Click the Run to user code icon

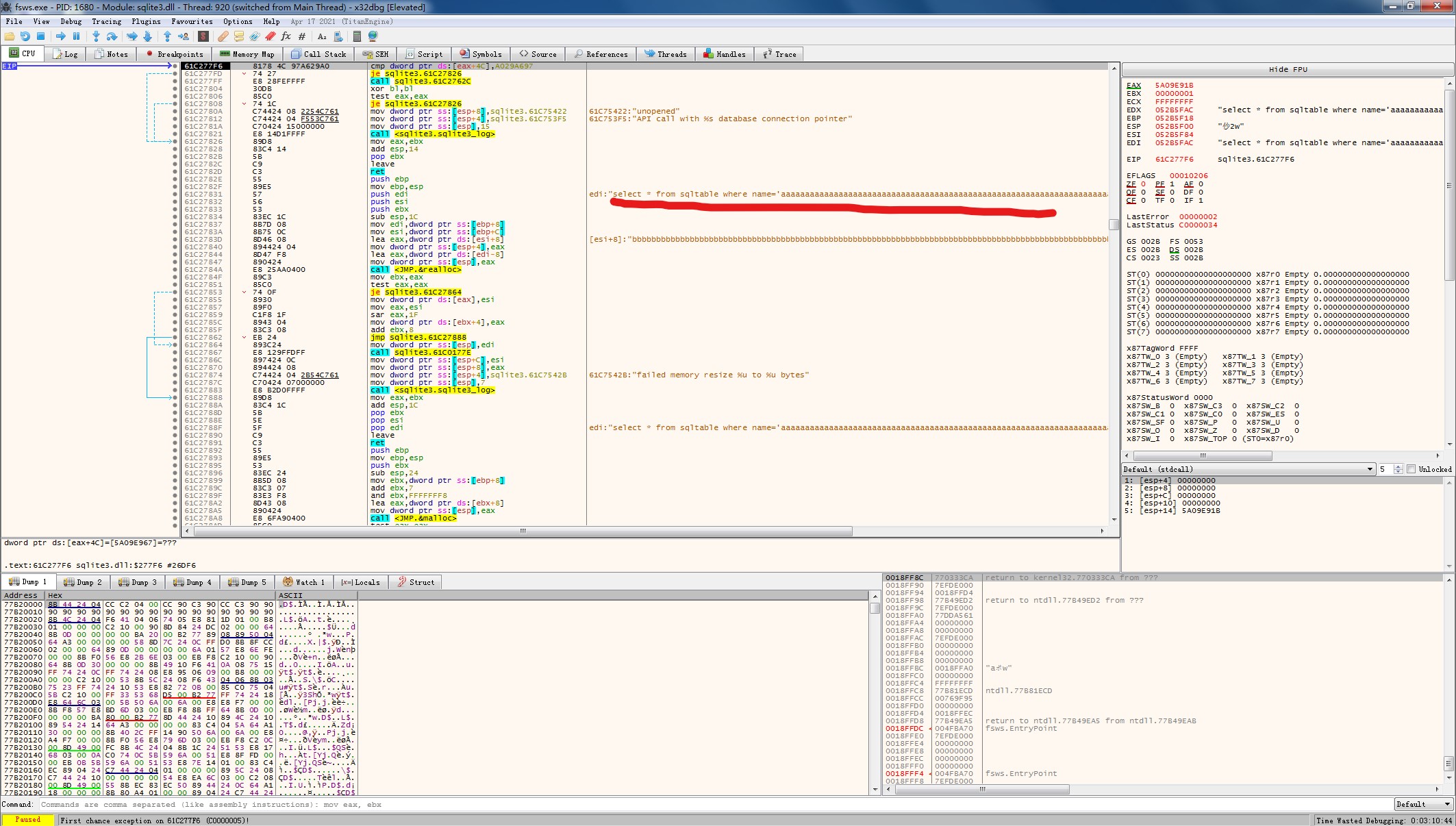(x=183, y=36)
